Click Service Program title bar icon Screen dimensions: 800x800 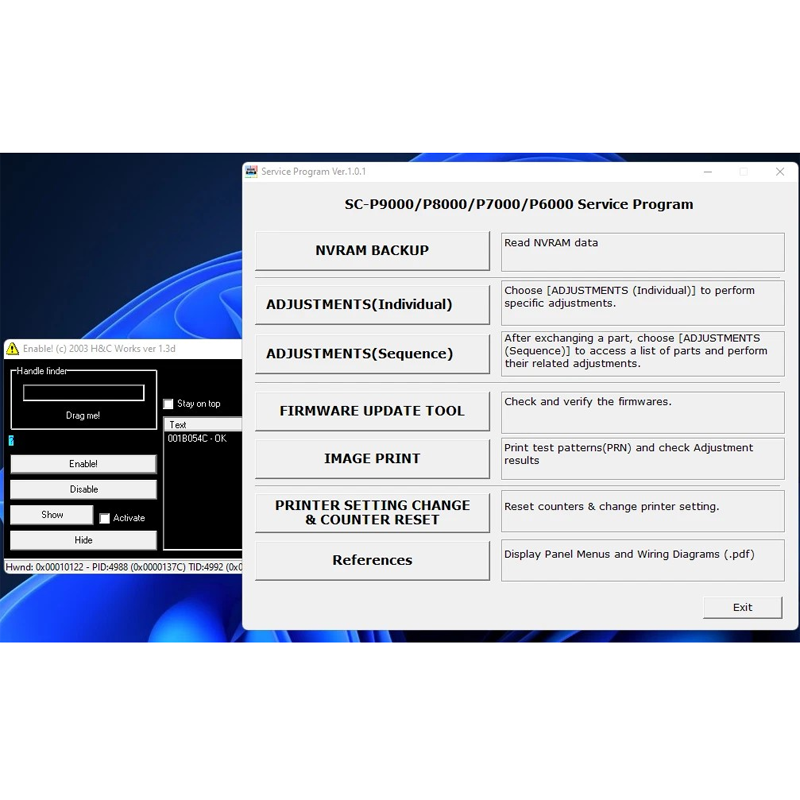click(x=251, y=171)
